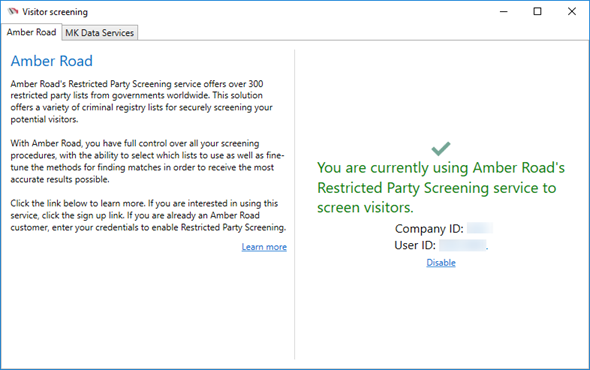Click the paragraph starting "With Amber Road"

click(147, 161)
